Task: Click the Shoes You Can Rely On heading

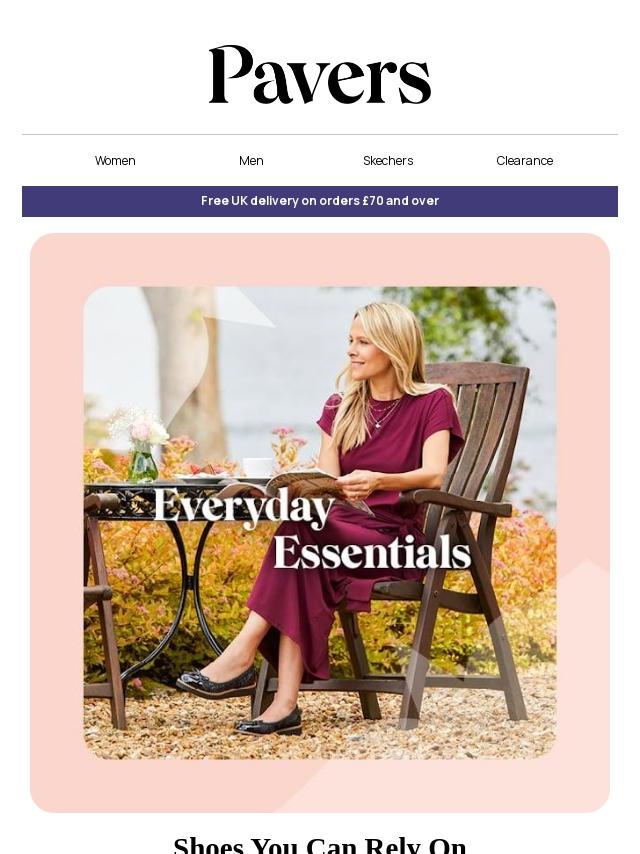Action: click(320, 845)
